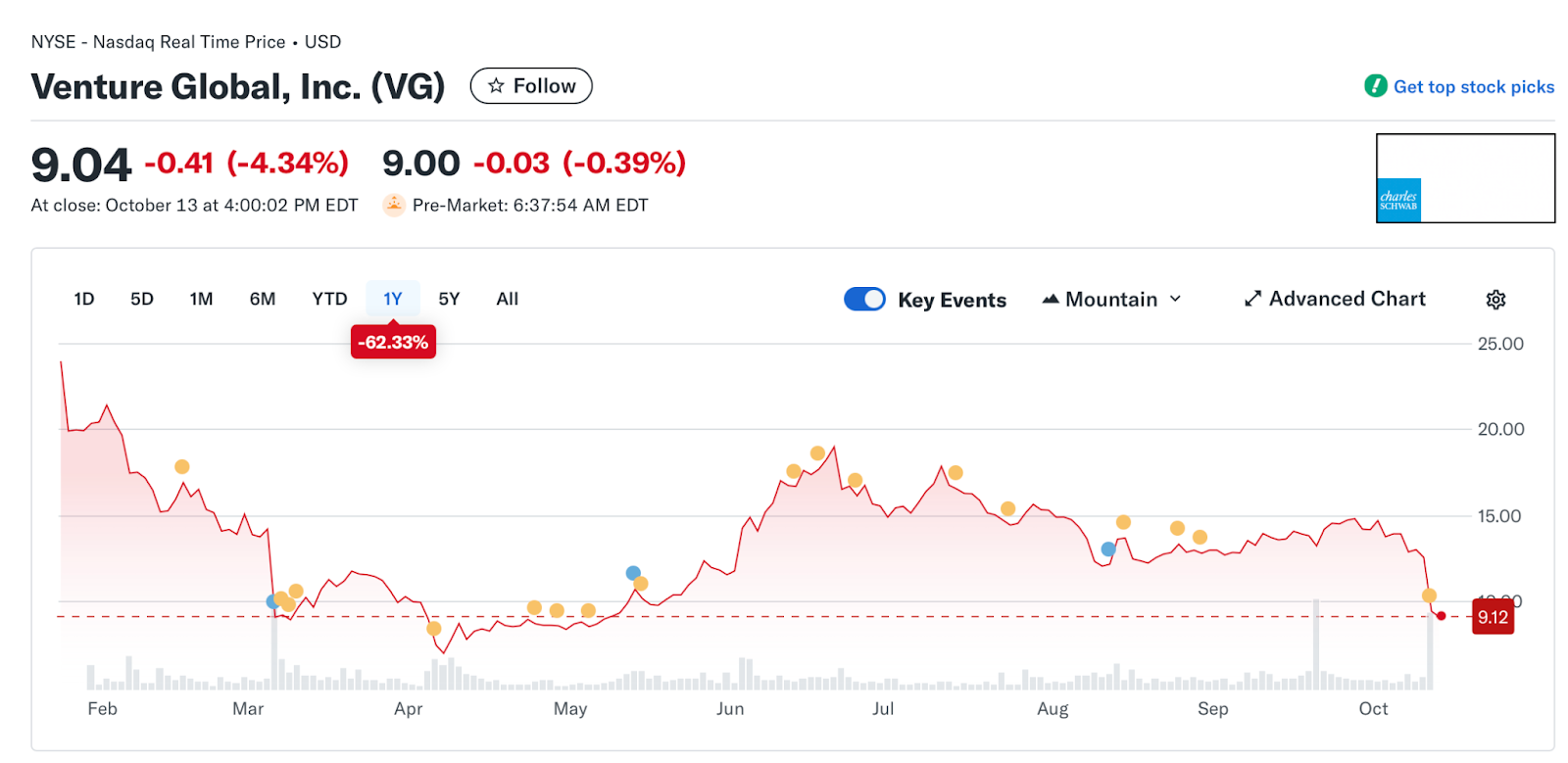Switch chart to 6M range
The width and height of the screenshot is (1568, 763).
click(263, 299)
